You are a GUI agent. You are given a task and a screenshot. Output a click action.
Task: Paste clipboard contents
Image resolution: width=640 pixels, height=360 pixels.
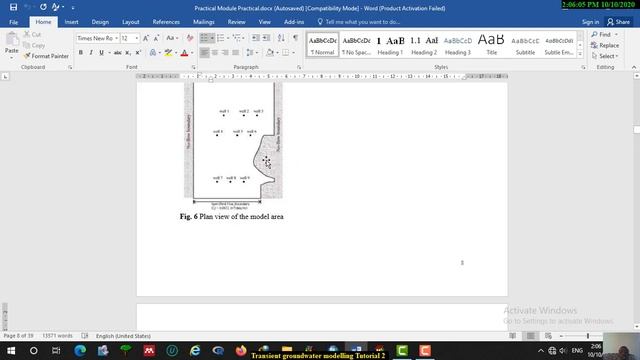[x=11, y=44]
